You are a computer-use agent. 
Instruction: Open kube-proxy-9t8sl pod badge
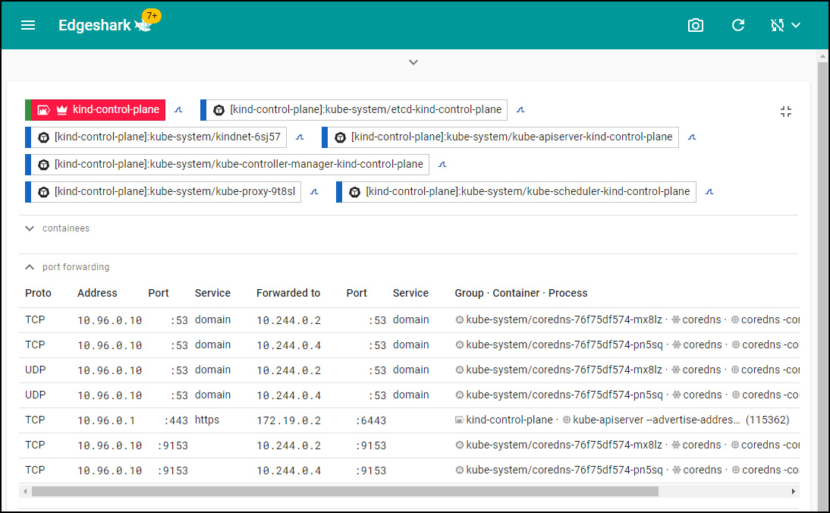tap(163, 192)
